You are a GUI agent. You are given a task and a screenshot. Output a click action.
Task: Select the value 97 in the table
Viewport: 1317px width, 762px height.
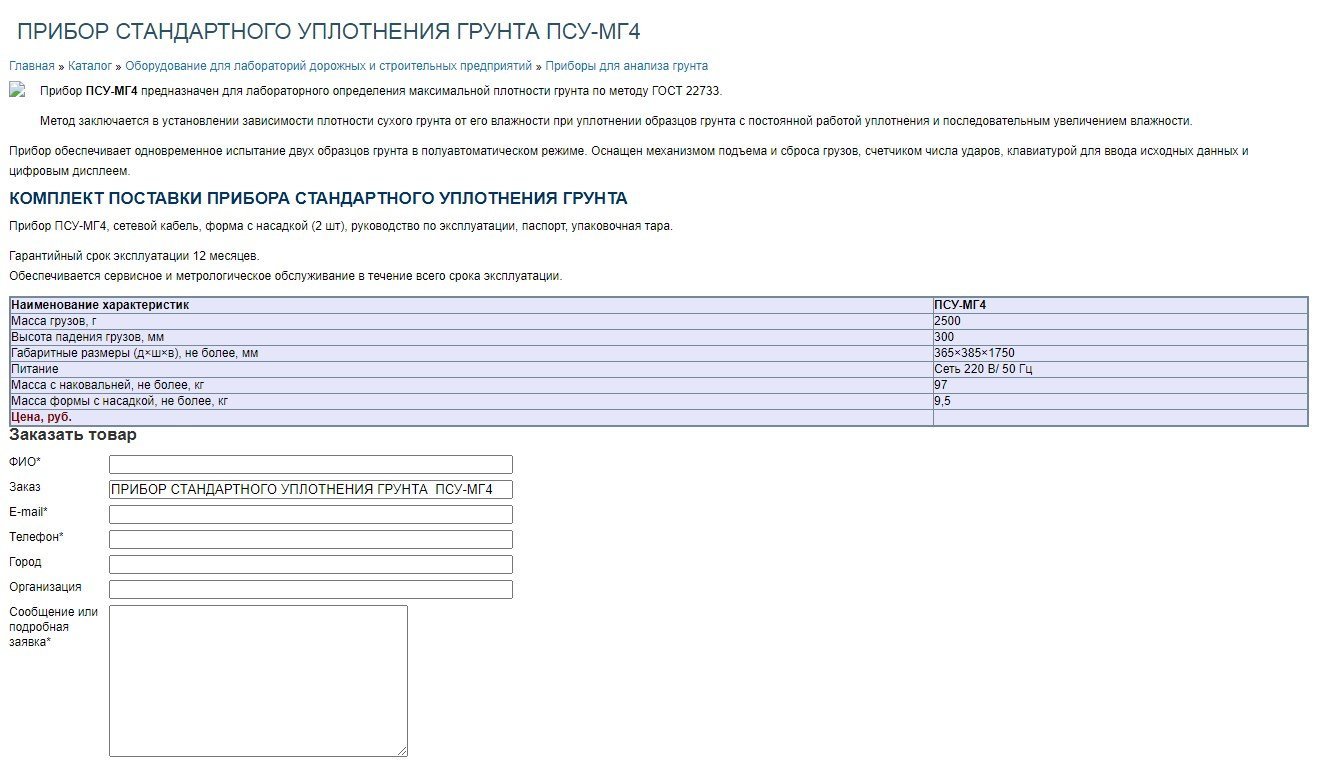(941, 385)
